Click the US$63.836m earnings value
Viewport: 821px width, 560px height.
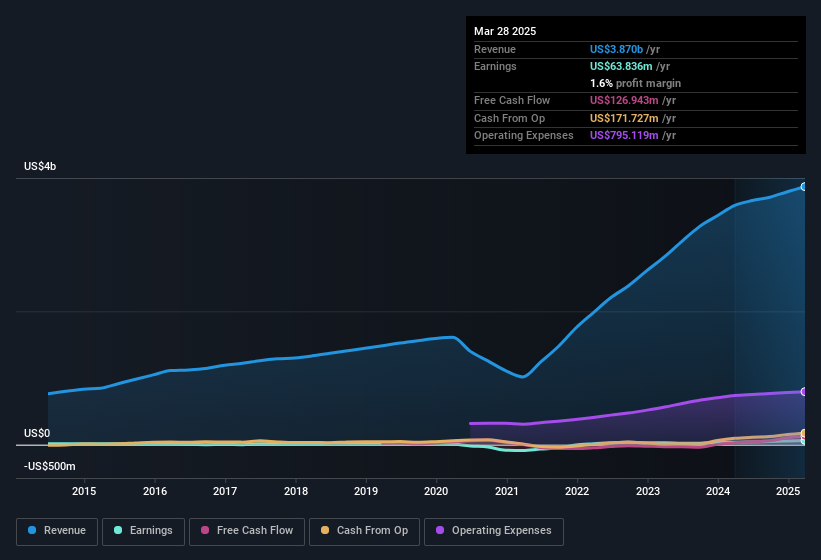(621, 66)
